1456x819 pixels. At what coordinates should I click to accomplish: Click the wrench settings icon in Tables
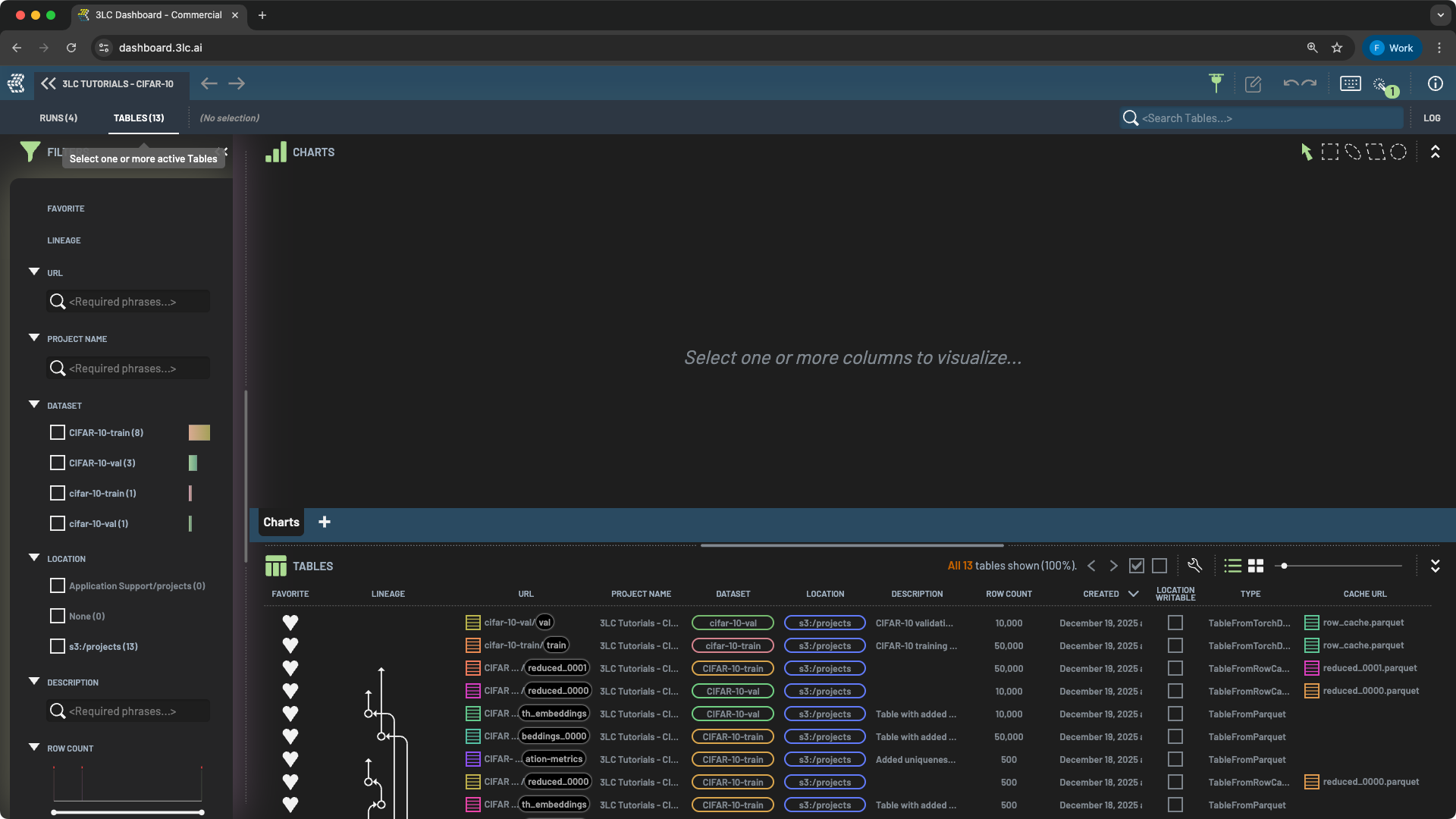pyautogui.click(x=1194, y=566)
